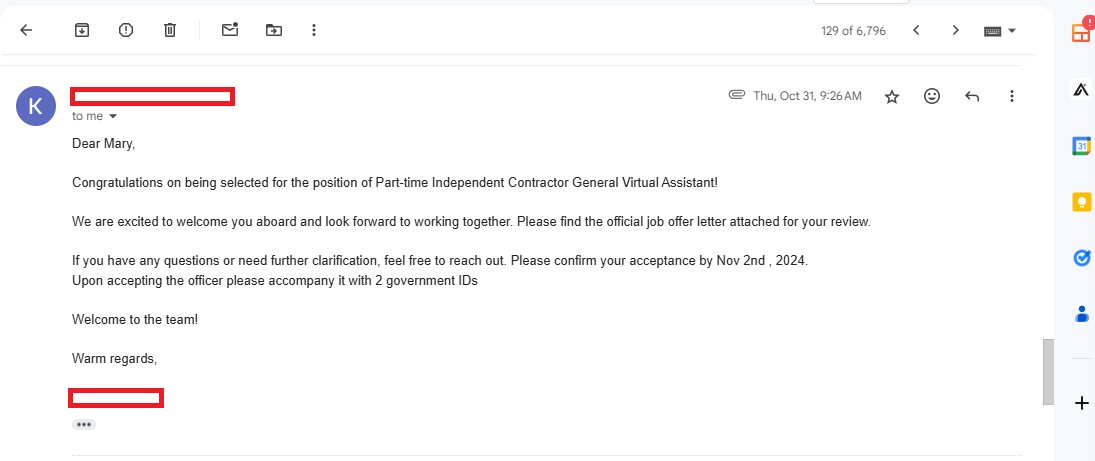Show trimmed content ellipsis button
This screenshot has height=461, width=1095.
tap(84, 425)
